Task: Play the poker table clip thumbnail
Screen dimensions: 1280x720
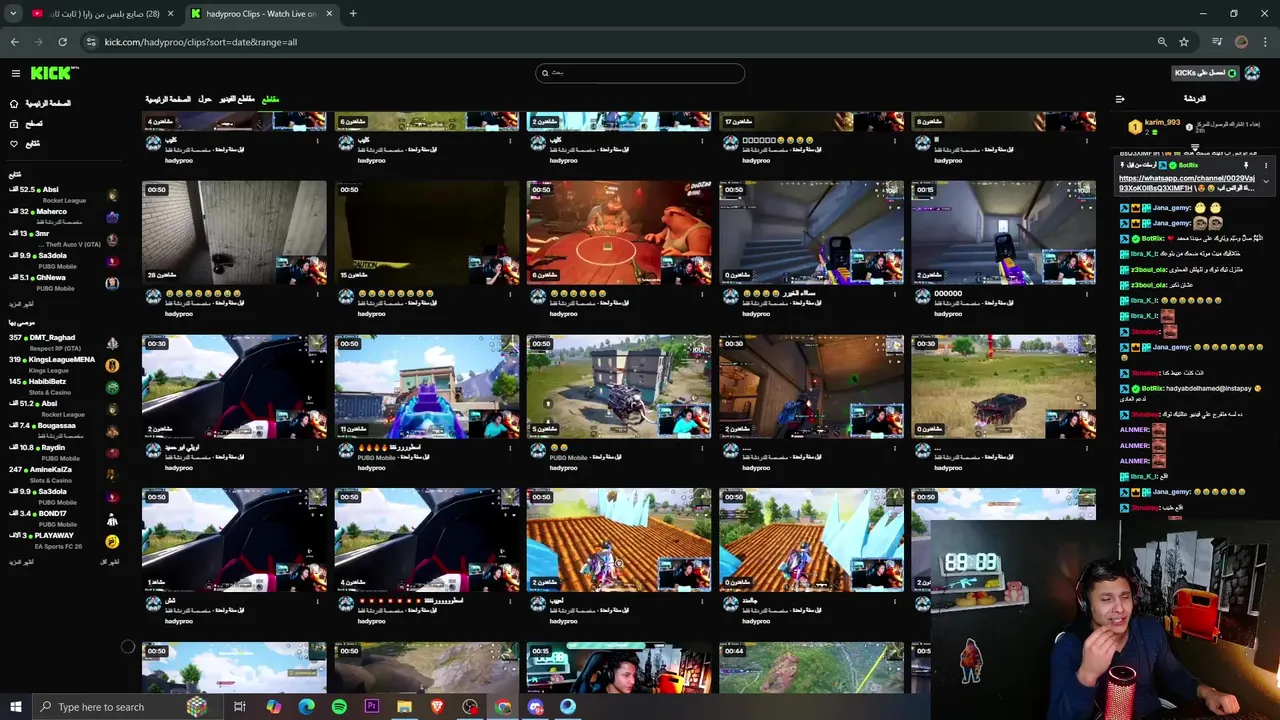Action: point(619,232)
